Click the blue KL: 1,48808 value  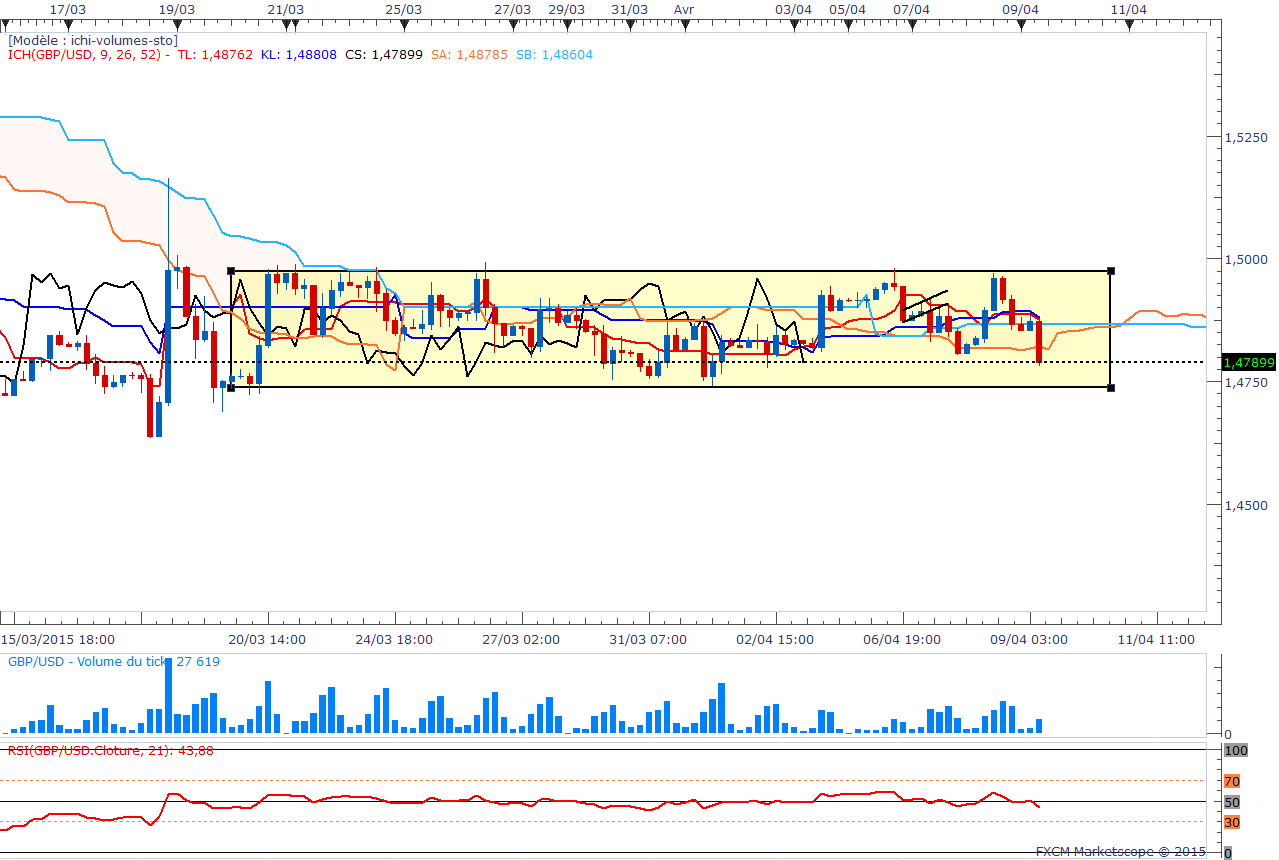click(x=299, y=55)
